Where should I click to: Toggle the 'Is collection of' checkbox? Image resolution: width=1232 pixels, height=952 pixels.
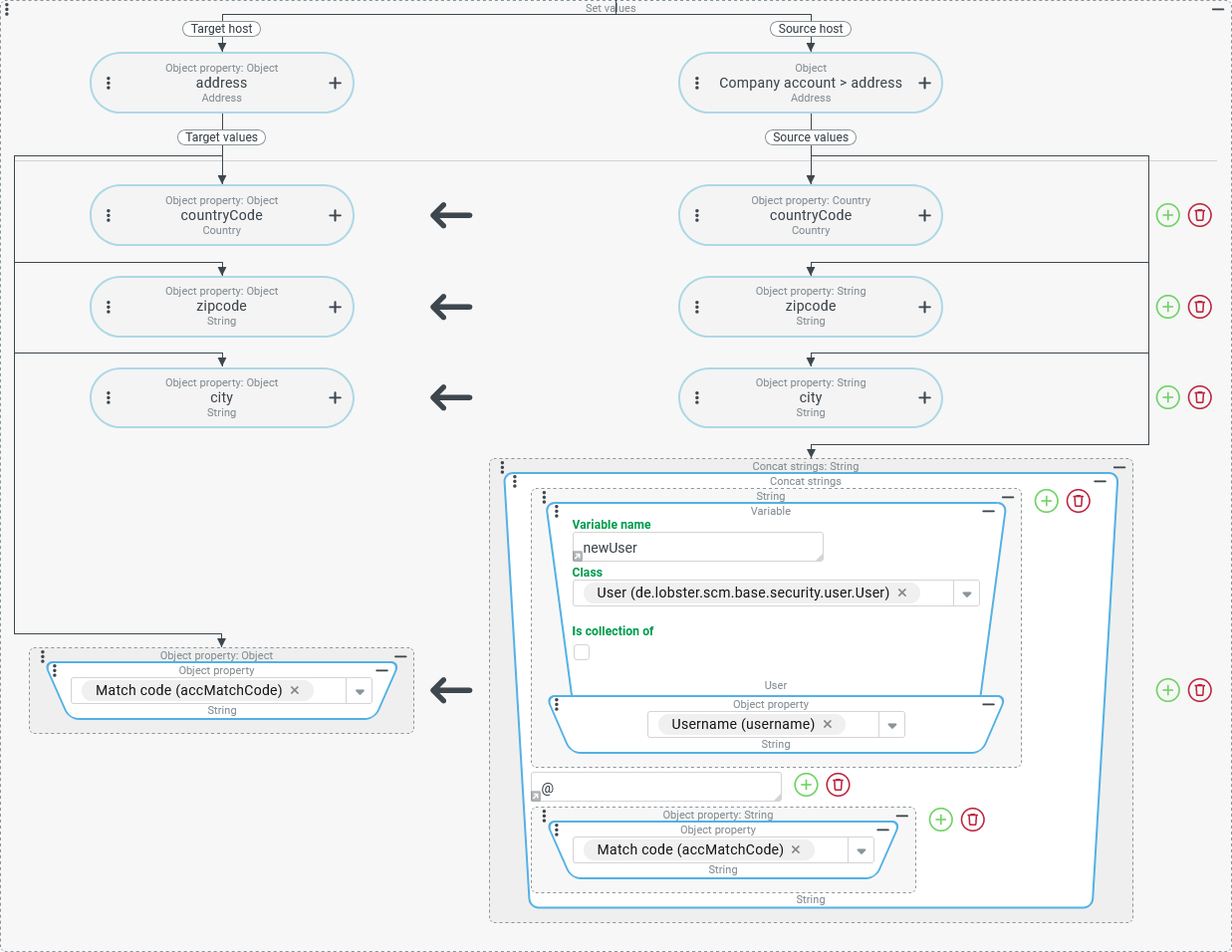point(582,652)
